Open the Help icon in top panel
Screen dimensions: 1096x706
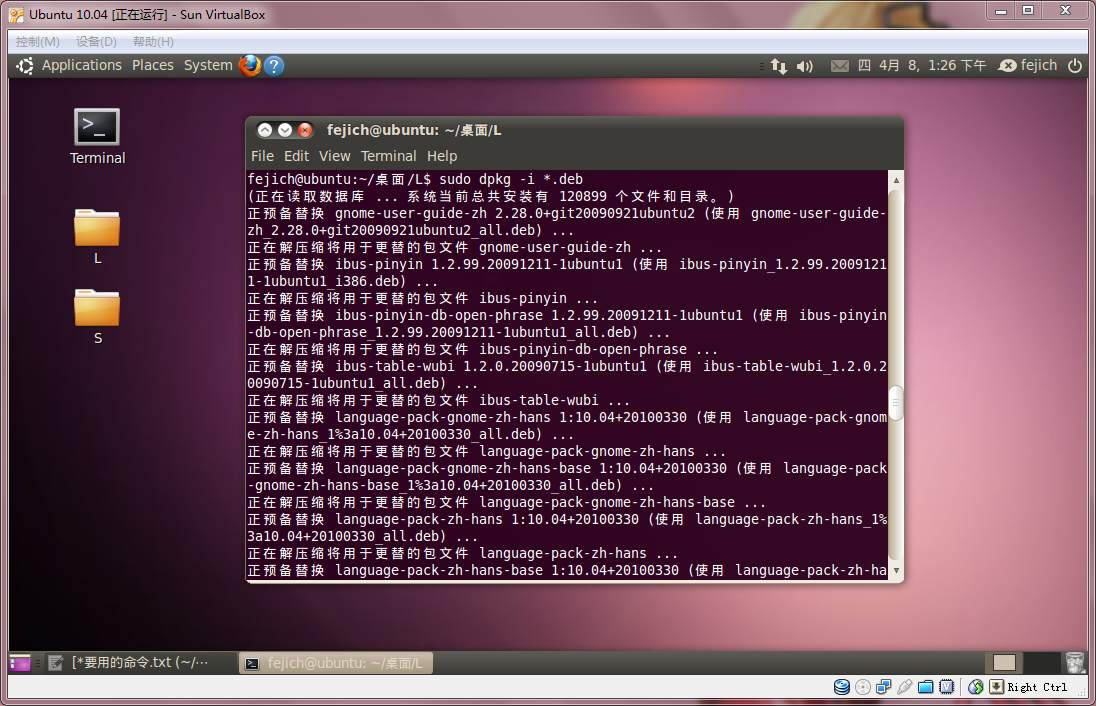pyautogui.click(x=274, y=66)
